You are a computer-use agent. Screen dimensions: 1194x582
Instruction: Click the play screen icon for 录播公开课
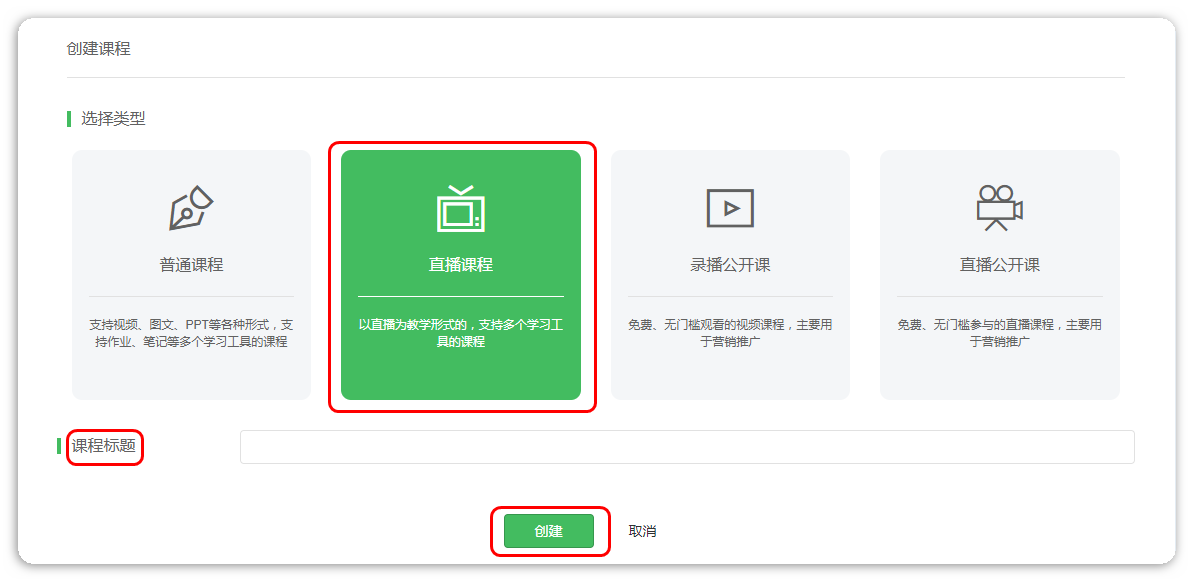point(730,208)
